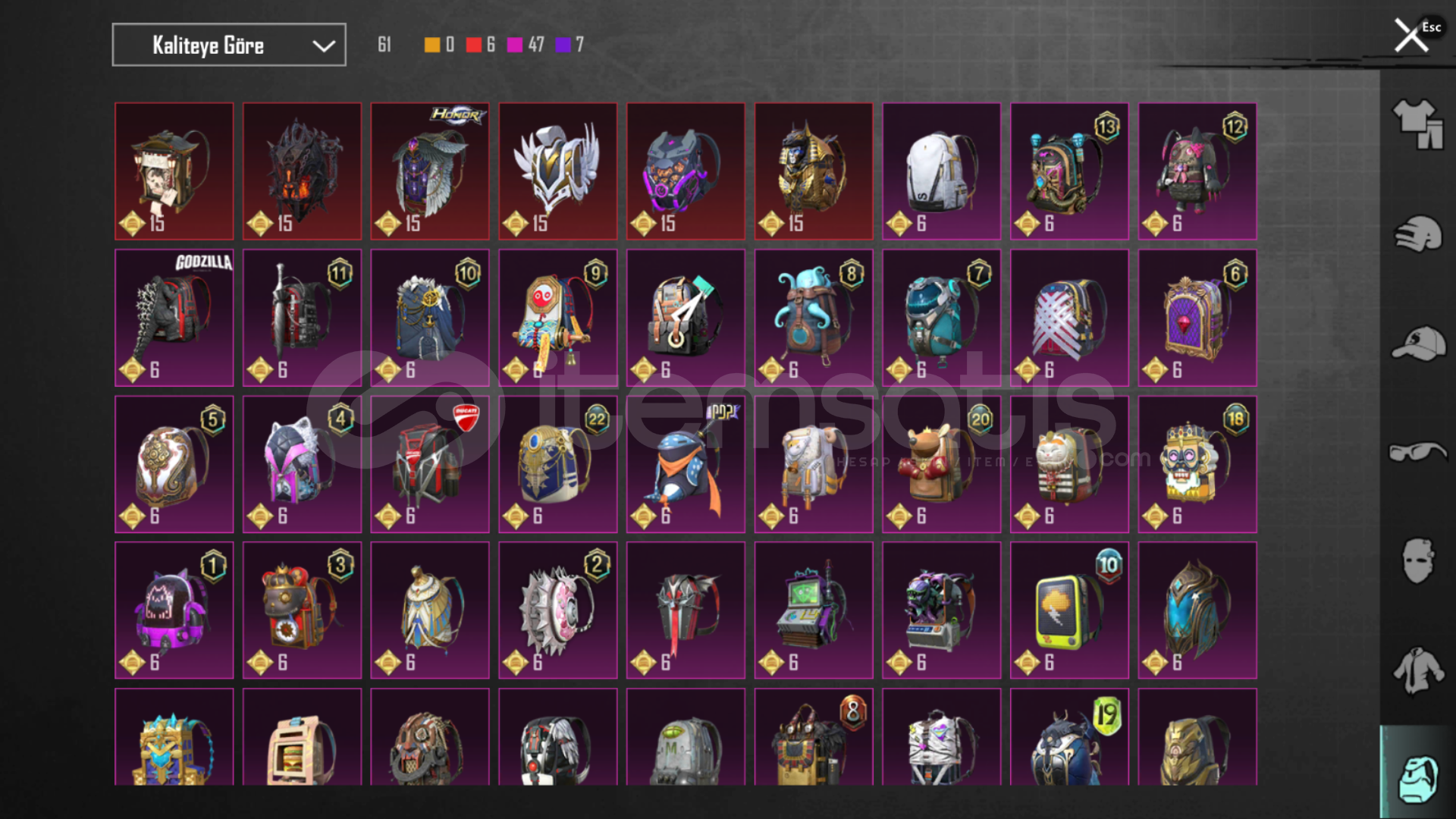Expand the Kaliteye Göre sort dropdown
Image resolution: width=1456 pixels, height=819 pixels.
(229, 45)
